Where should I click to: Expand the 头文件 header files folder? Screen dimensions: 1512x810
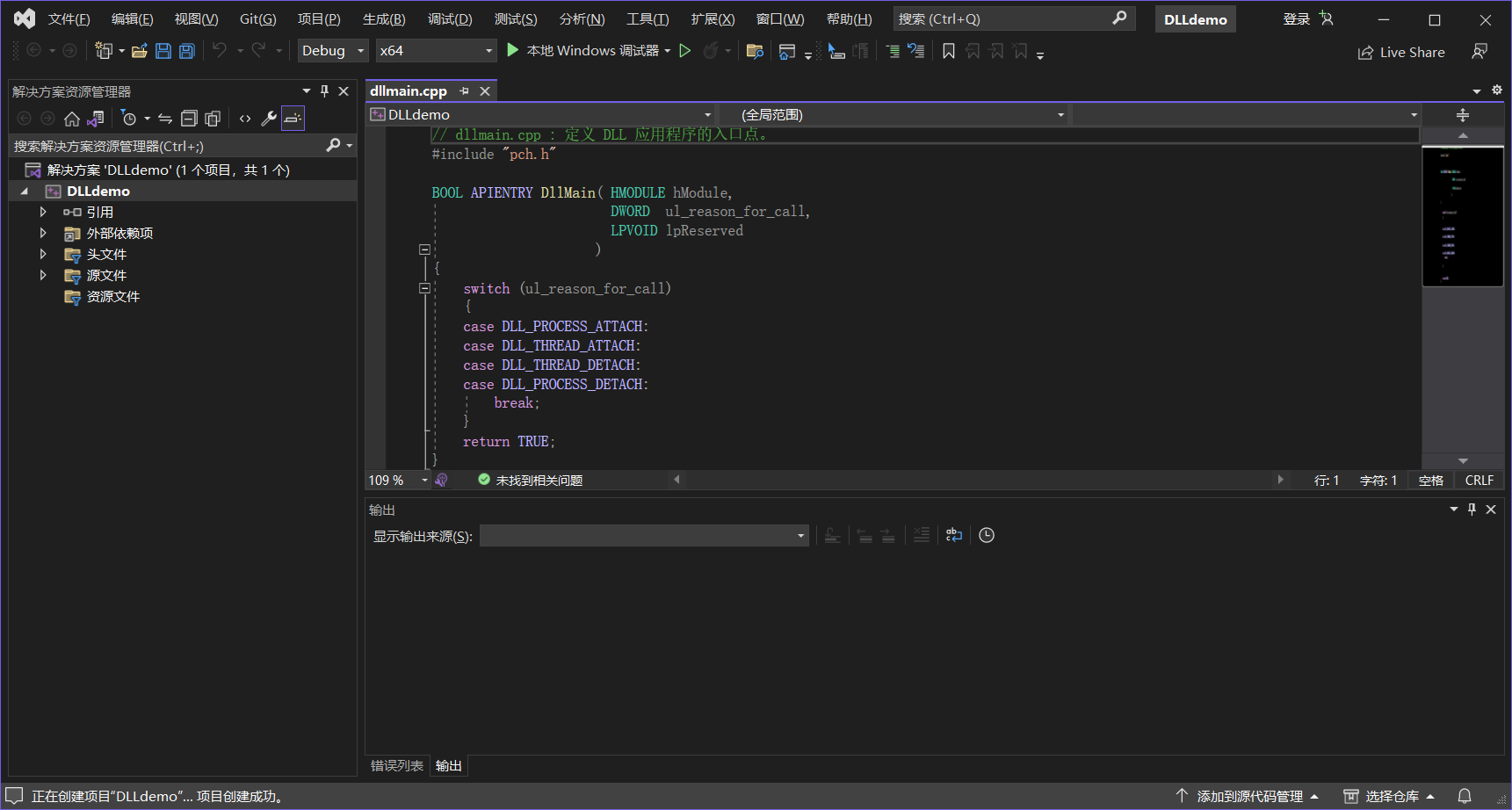42,254
